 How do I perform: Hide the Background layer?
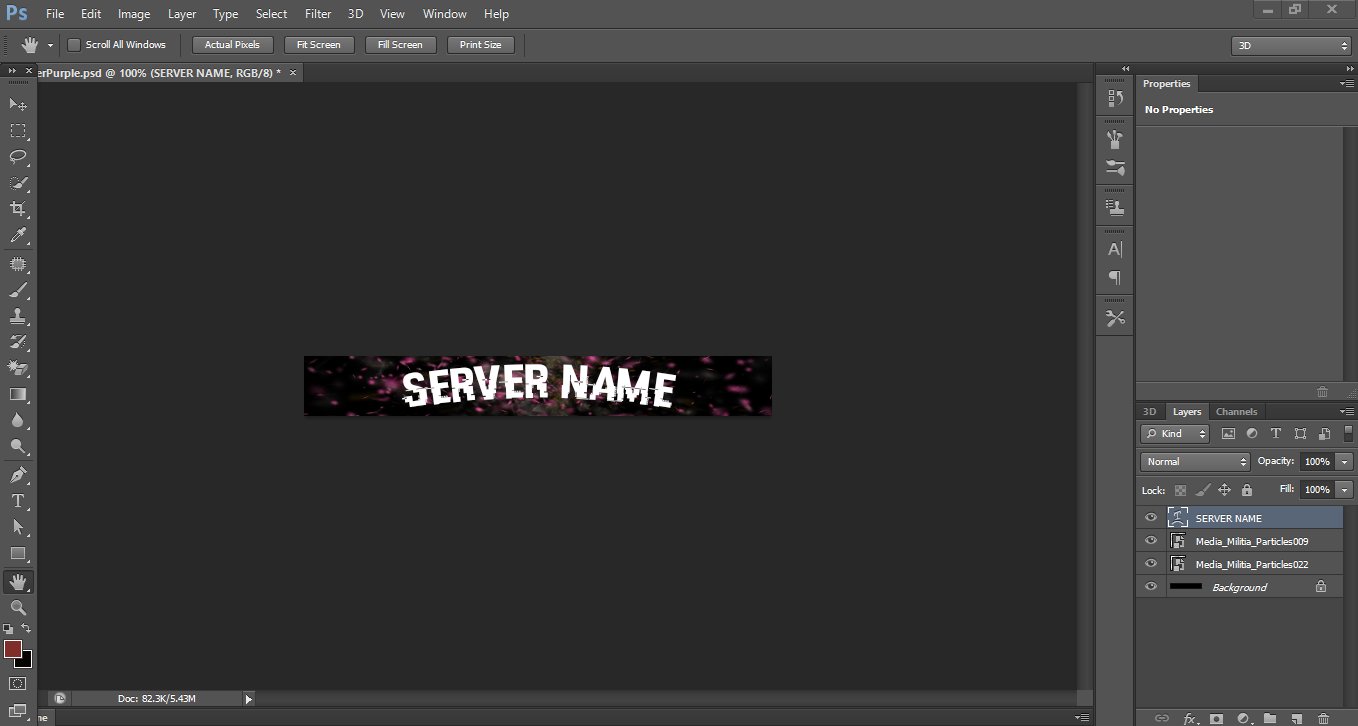[1151, 587]
